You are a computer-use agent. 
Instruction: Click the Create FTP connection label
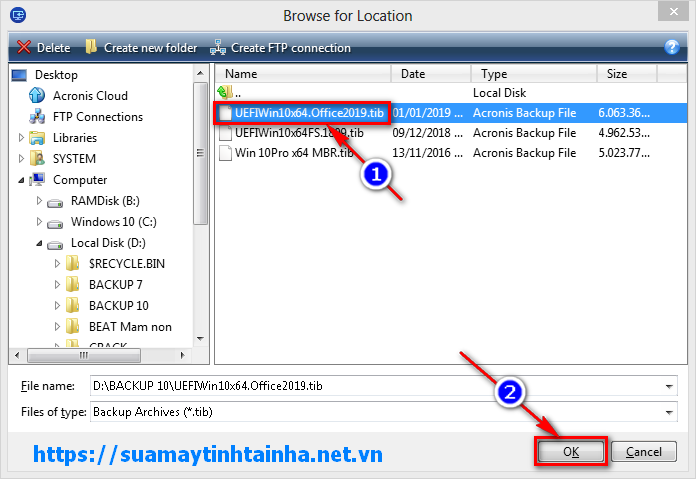pyautogui.click(x=291, y=48)
